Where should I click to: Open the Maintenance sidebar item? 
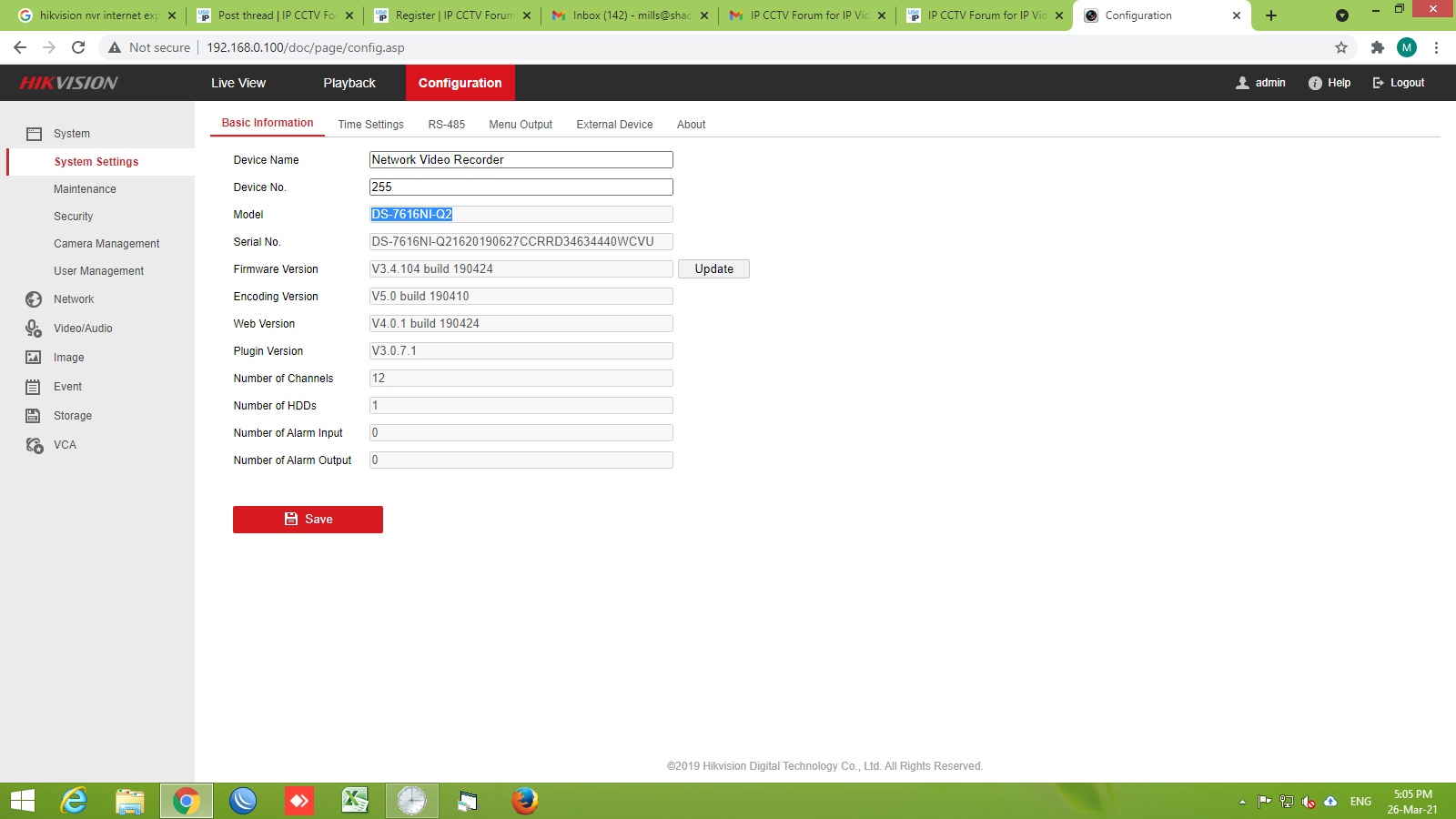(x=85, y=189)
